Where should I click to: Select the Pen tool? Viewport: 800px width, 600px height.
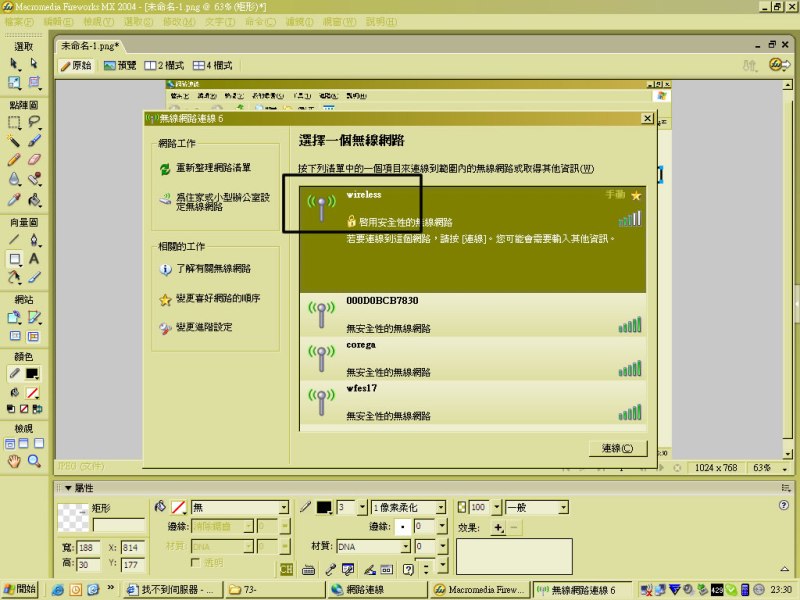(x=34, y=239)
